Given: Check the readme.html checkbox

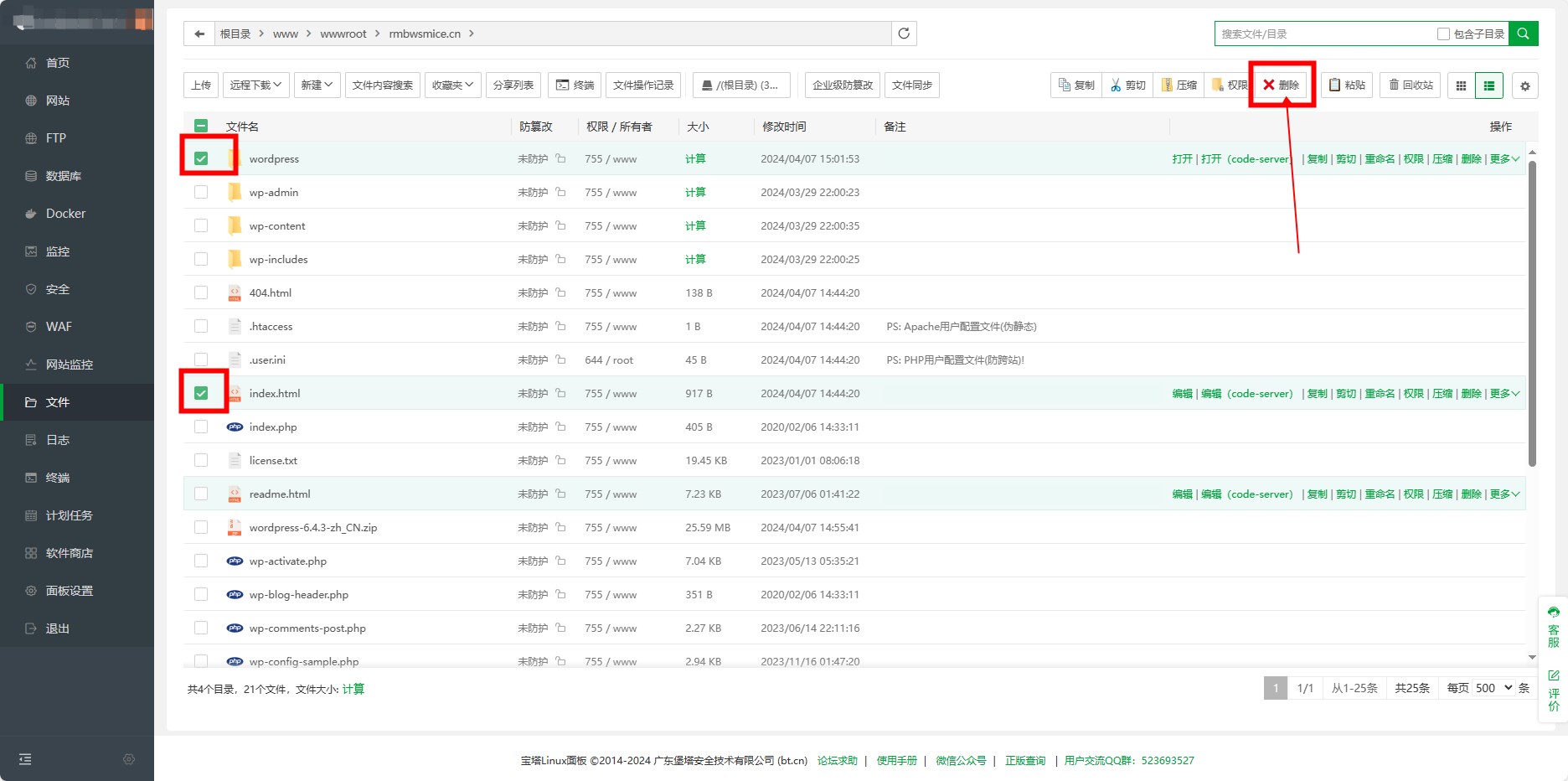Looking at the screenshot, I should pyautogui.click(x=201, y=494).
